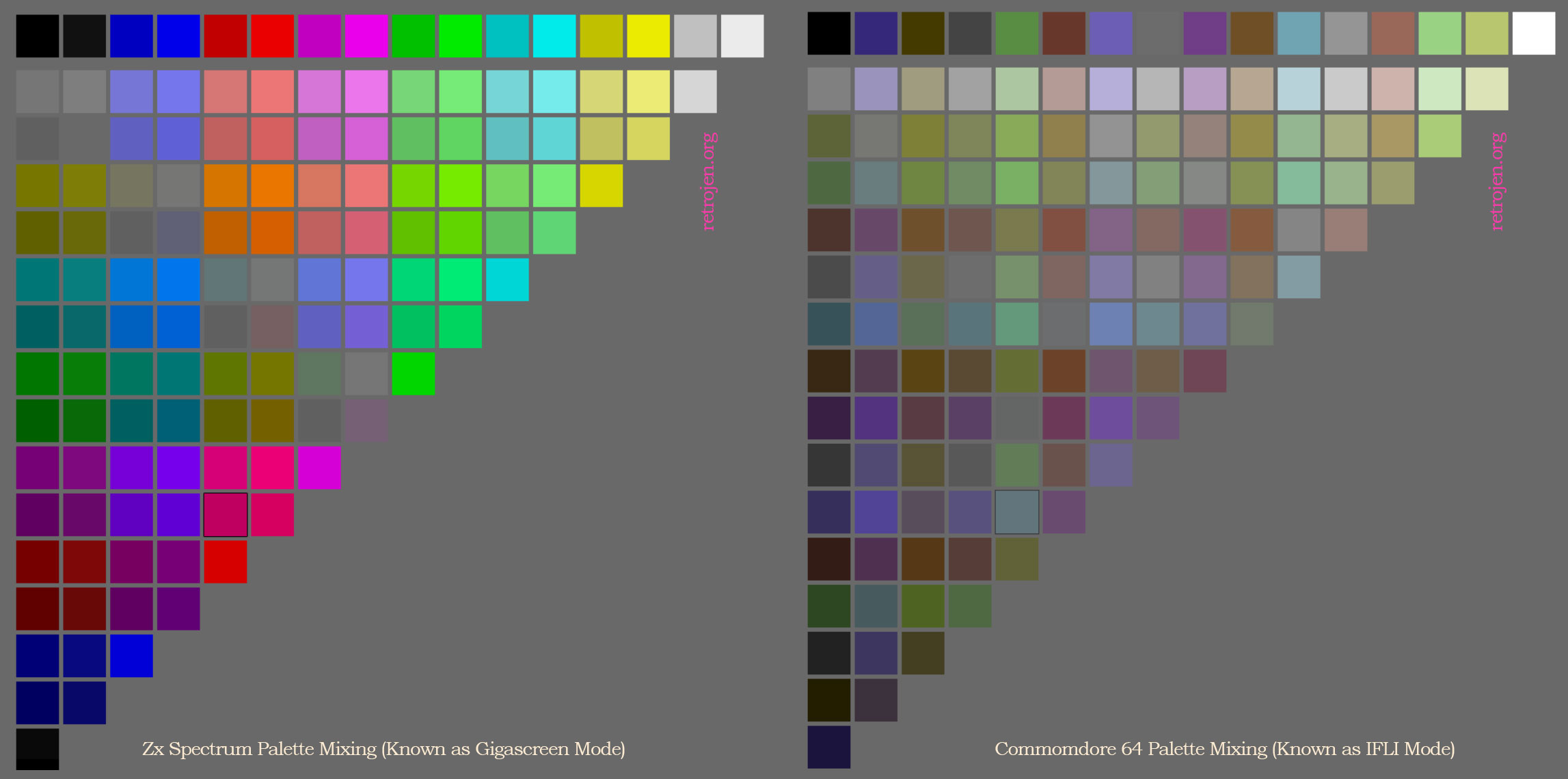
Task: Select salmon-pink swatch in Commodore 64 top row
Action: tap(1393, 34)
